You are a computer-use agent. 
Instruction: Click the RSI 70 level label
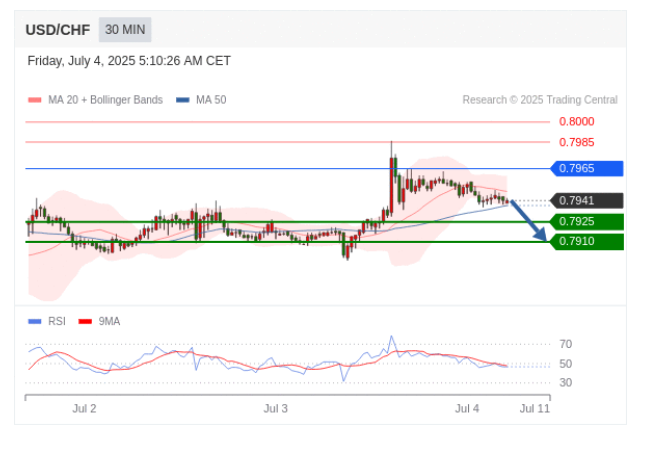565,344
